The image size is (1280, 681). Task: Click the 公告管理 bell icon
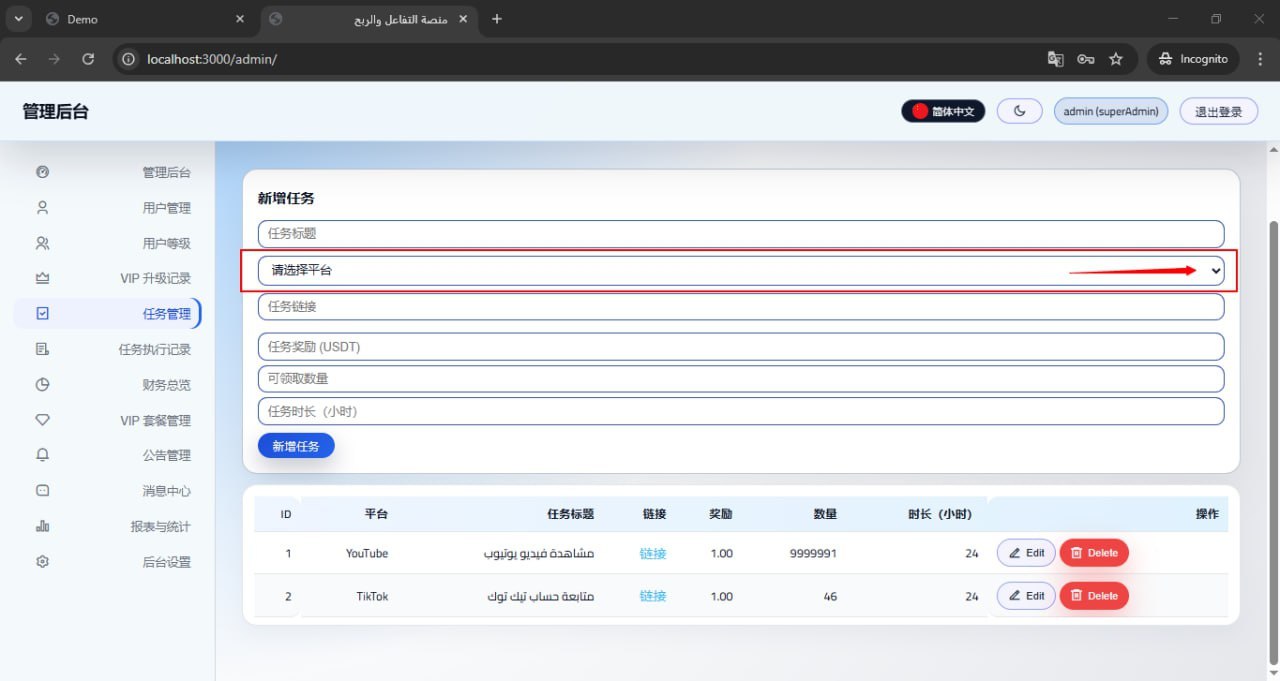click(42, 456)
